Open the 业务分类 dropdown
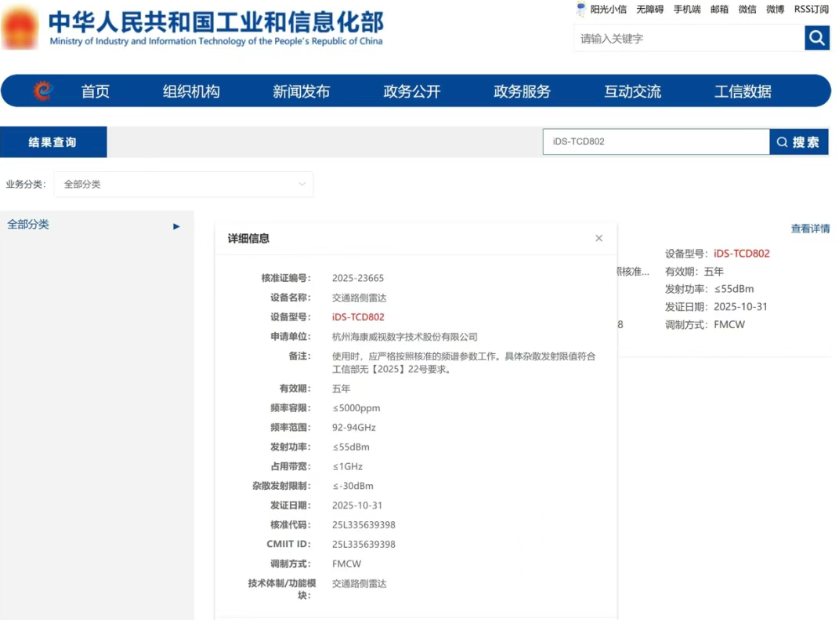This screenshot has height=620, width=837. [184, 184]
